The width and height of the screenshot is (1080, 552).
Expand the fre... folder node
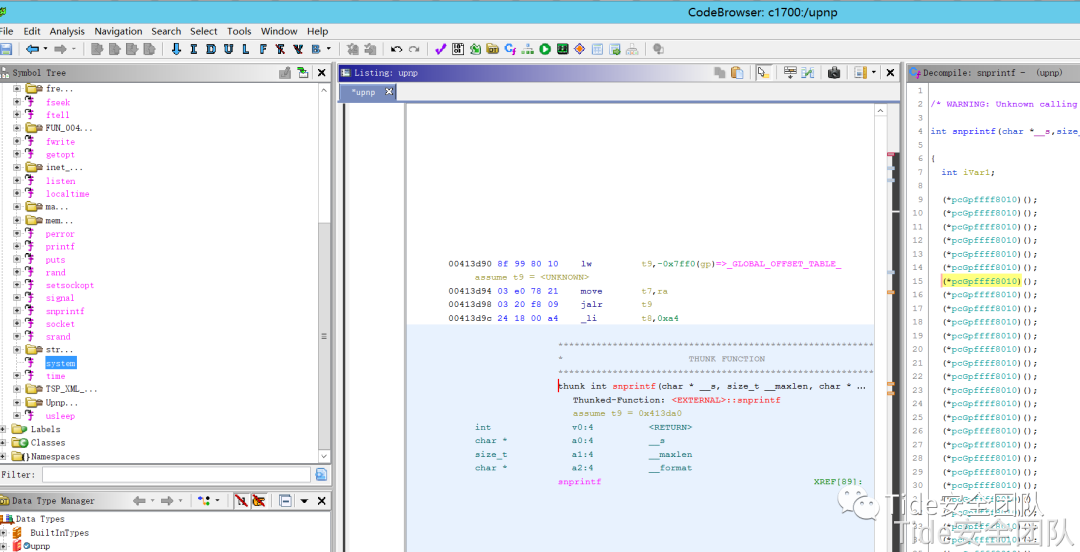pos(17,89)
